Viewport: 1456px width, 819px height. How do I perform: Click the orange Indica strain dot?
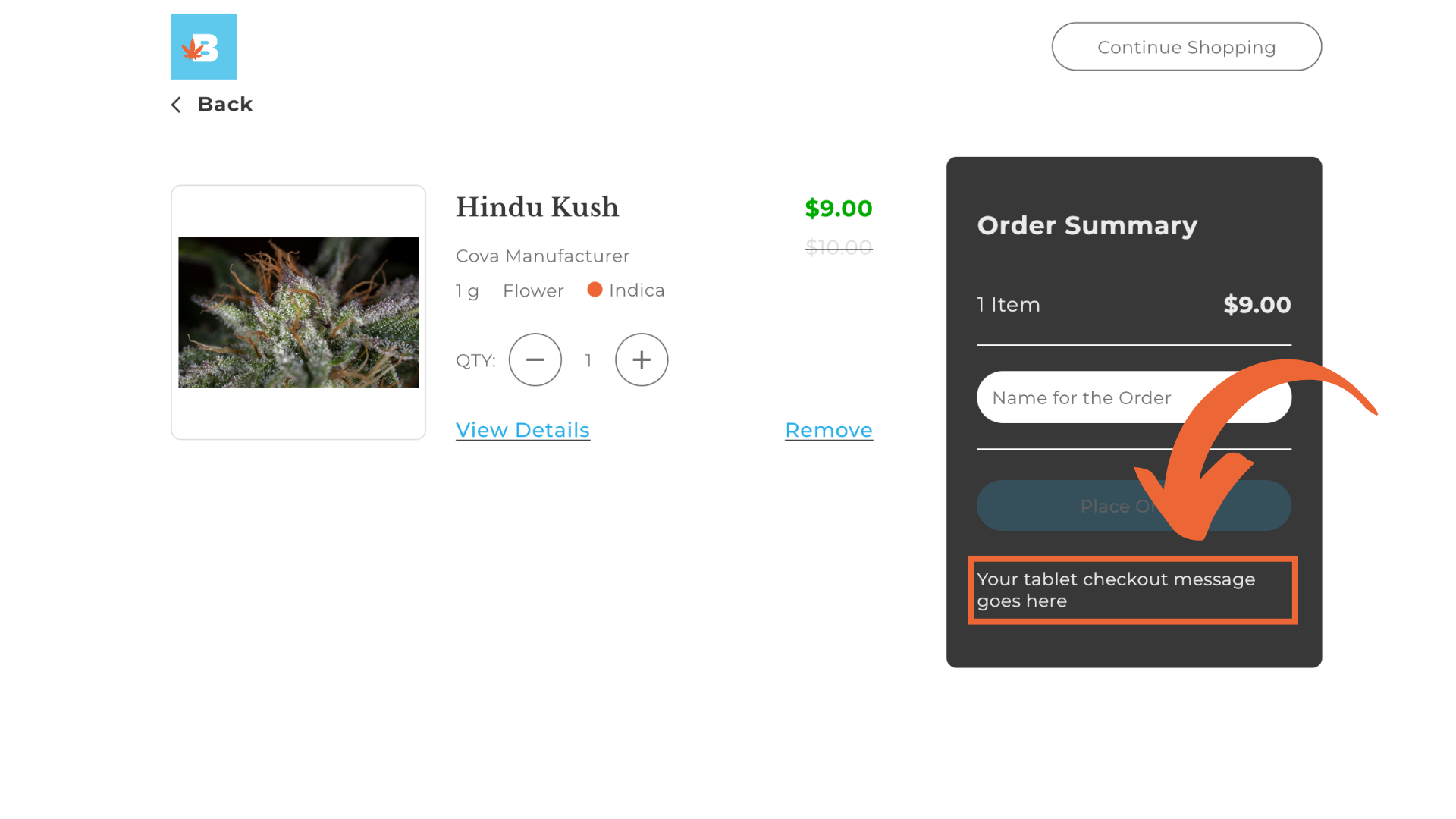point(595,290)
